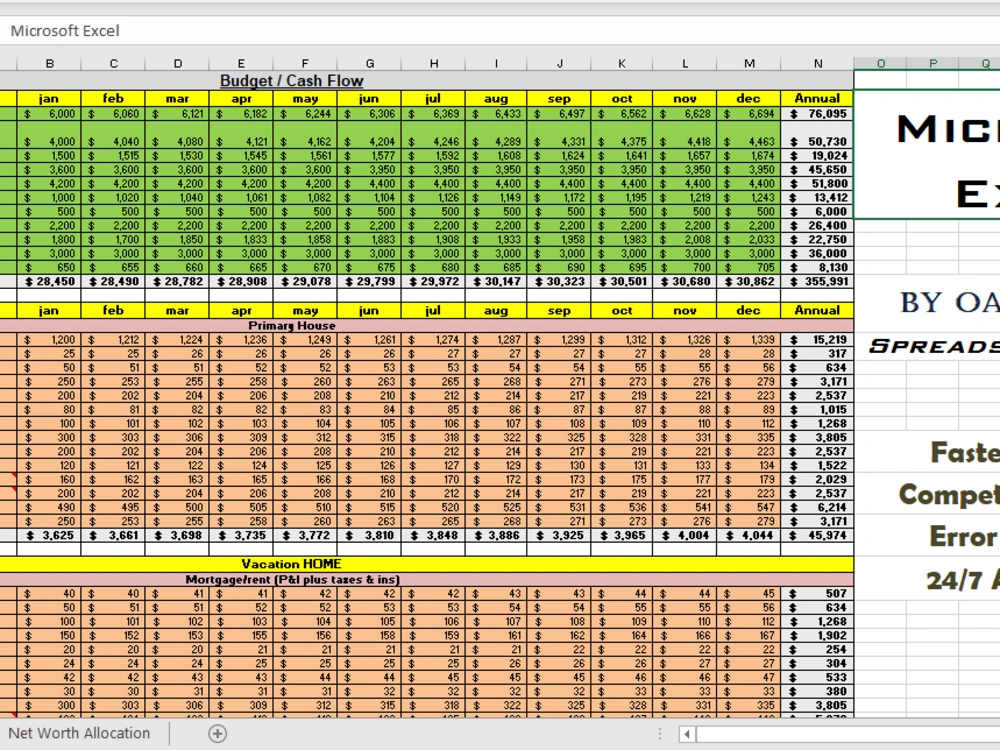The width and height of the screenshot is (1000, 750).
Task: Select the annual cell showing 533
Action: click(818, 677)
